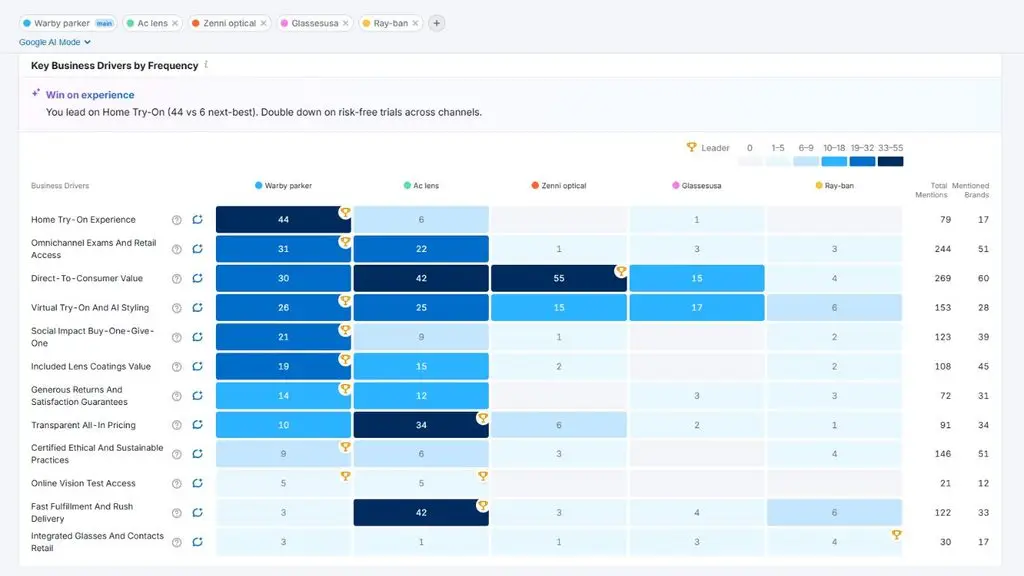Click the sparkle icon next to Win on experience
Screen dimensions: 1024x576
36,93
